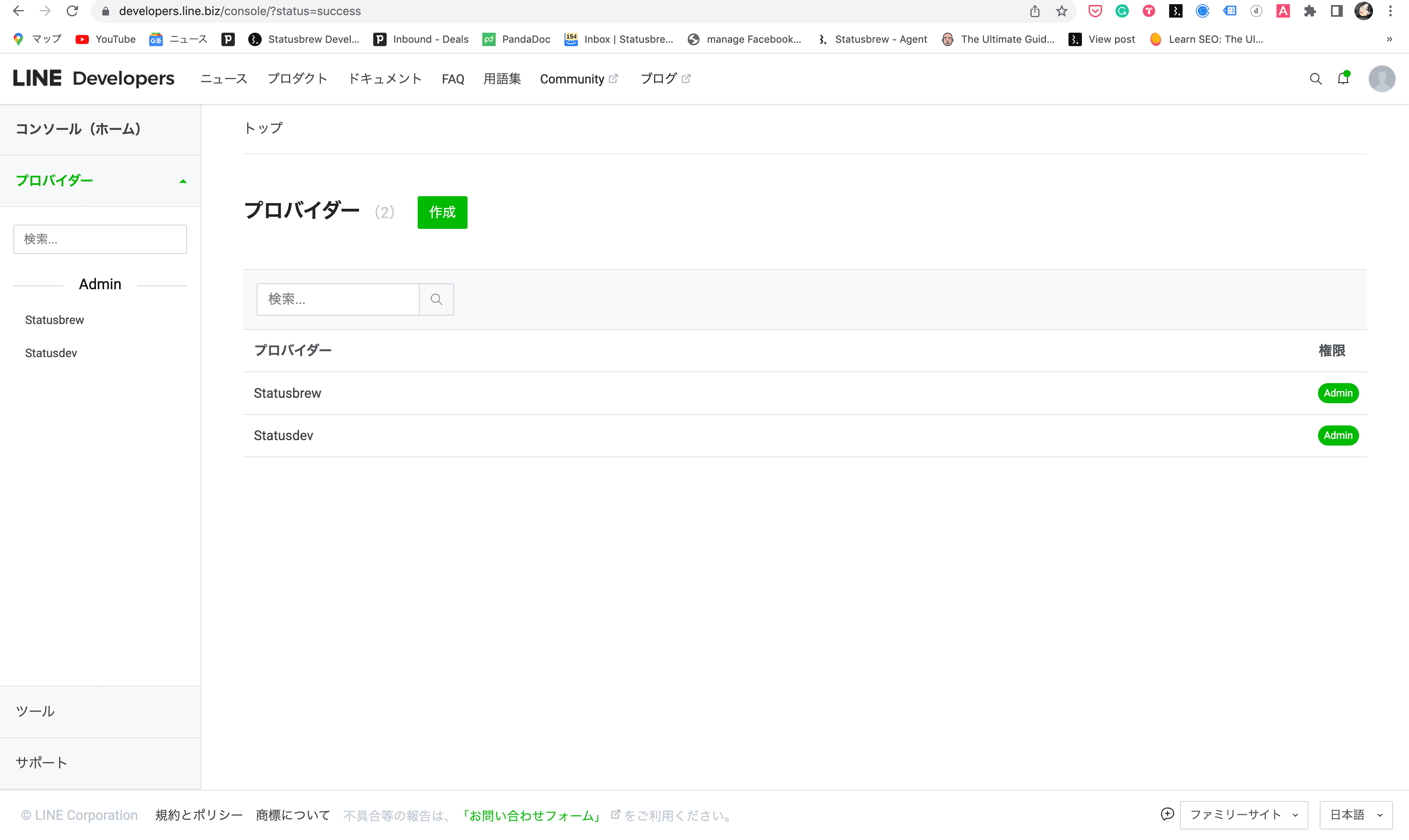Open the PandaDoc bookmark
Screen dimensions: 1409x840
pyautogui.click(x=517, y=39)
